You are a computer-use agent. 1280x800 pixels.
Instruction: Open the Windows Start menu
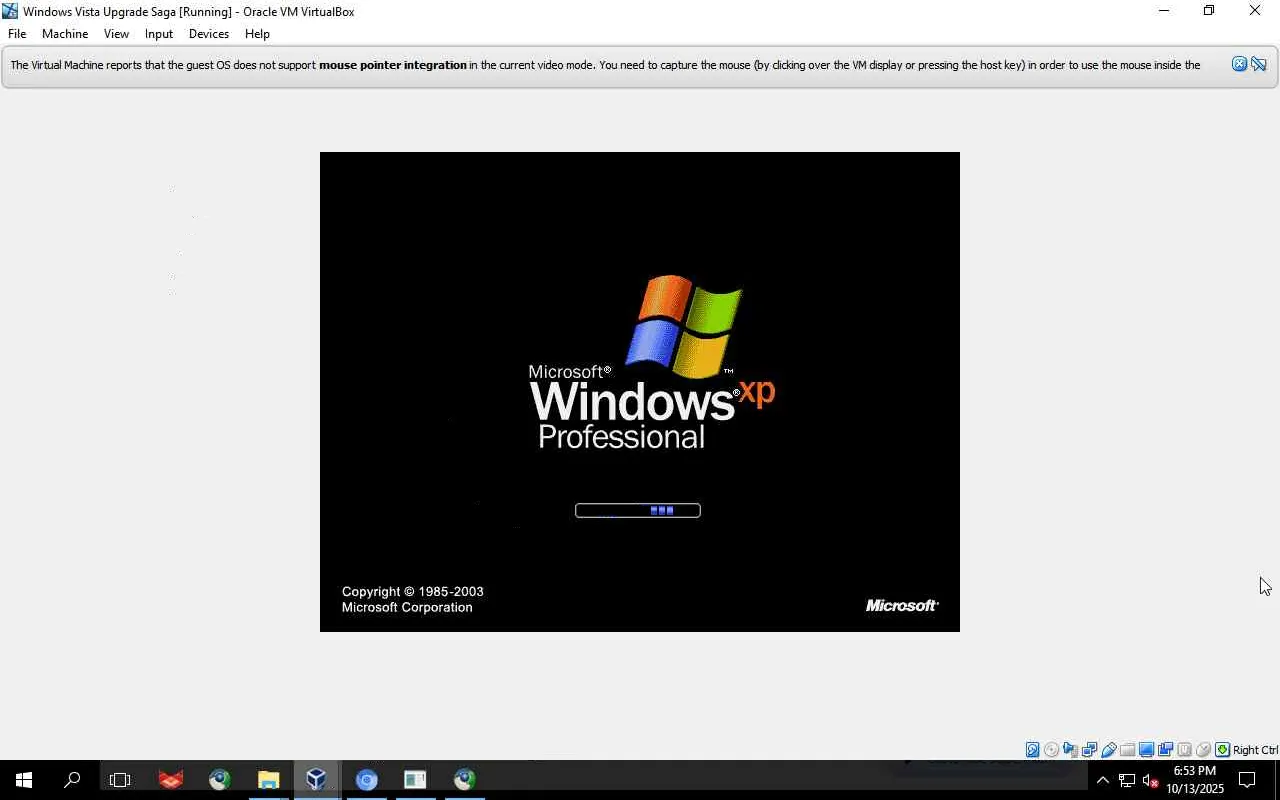point(24,780)
